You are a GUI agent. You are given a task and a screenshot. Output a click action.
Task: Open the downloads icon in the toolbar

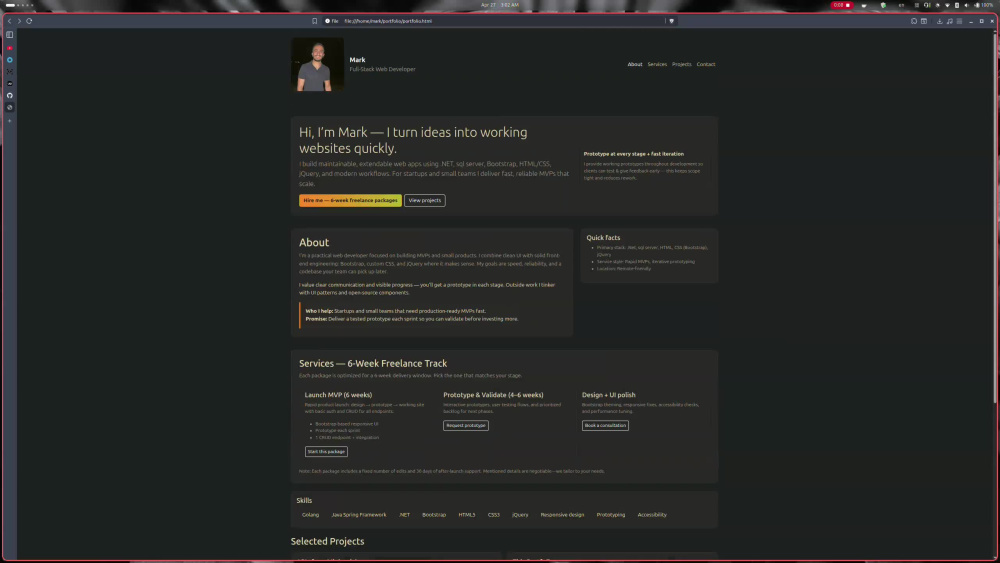pyautogui.click(x=939, y=21)
